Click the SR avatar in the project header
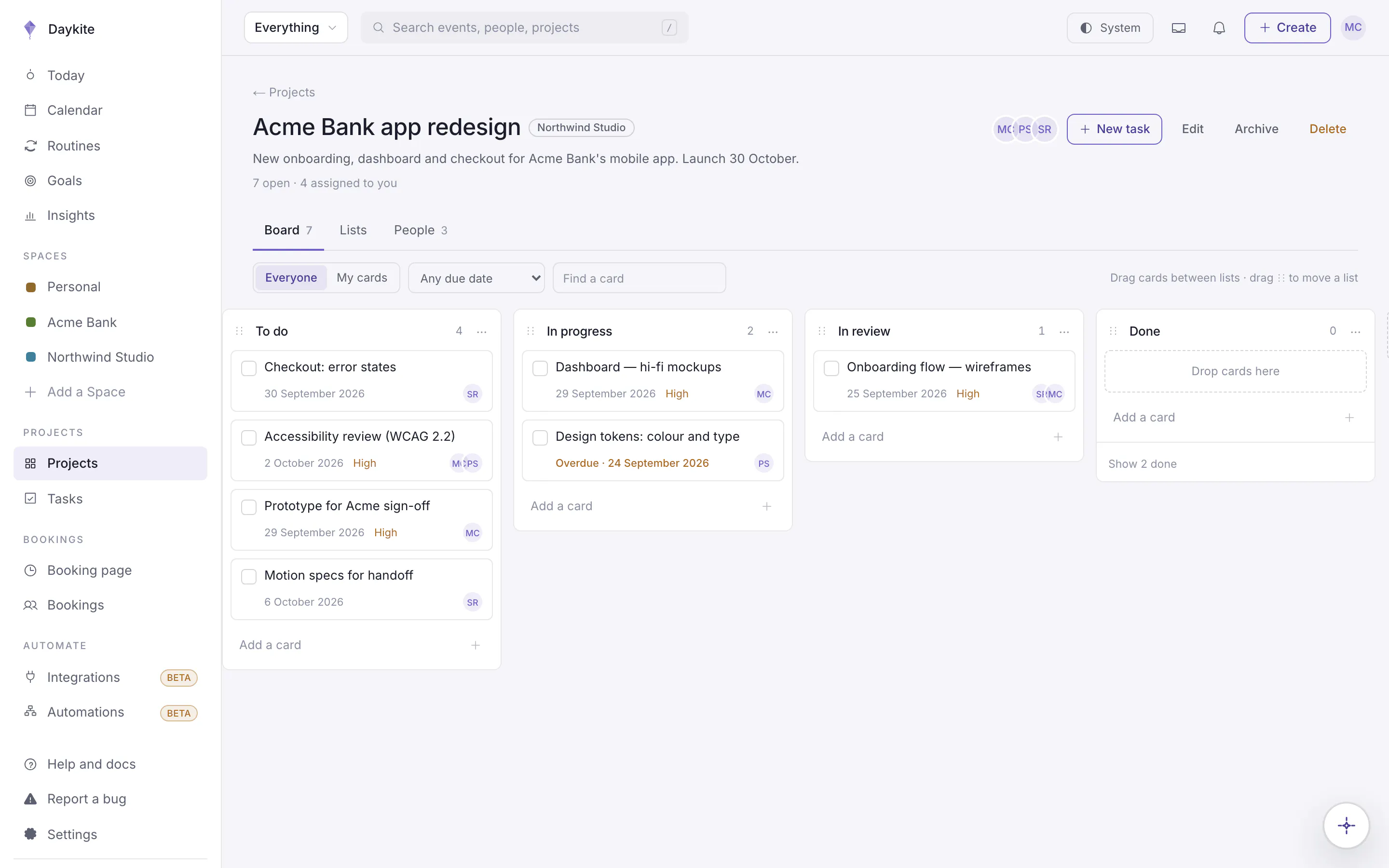This screenshot has width=1389, height=868. (x=1045, y=129)
